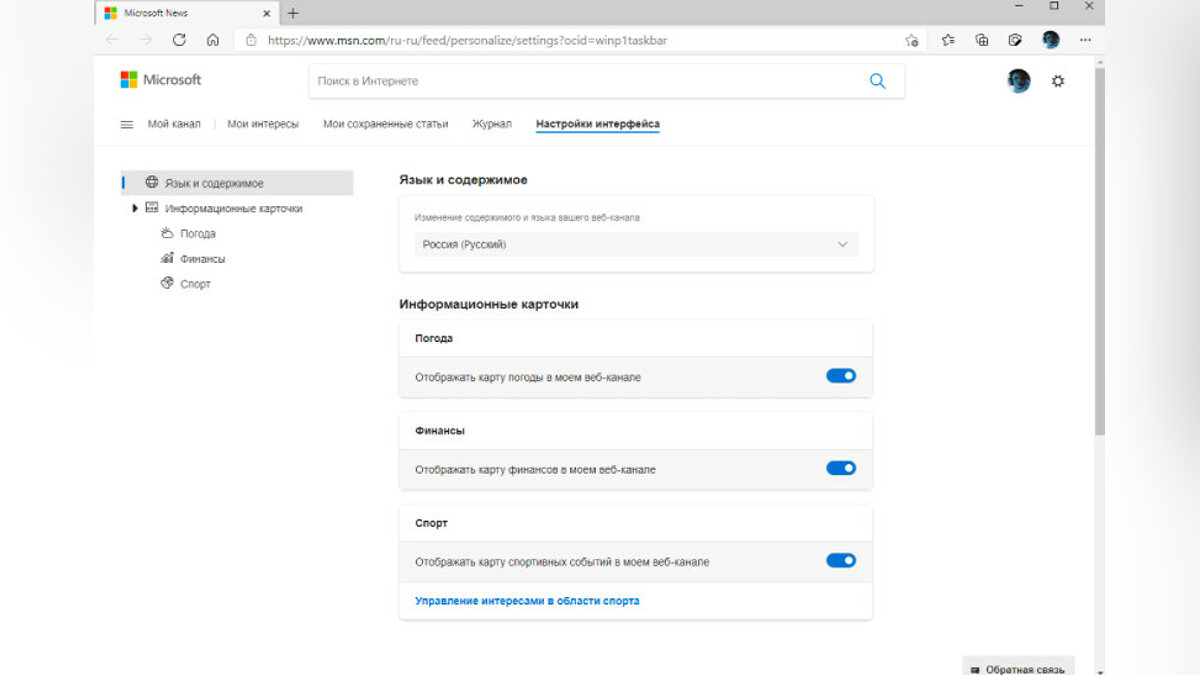Select Погода in the left sidebar

[197, 234]
